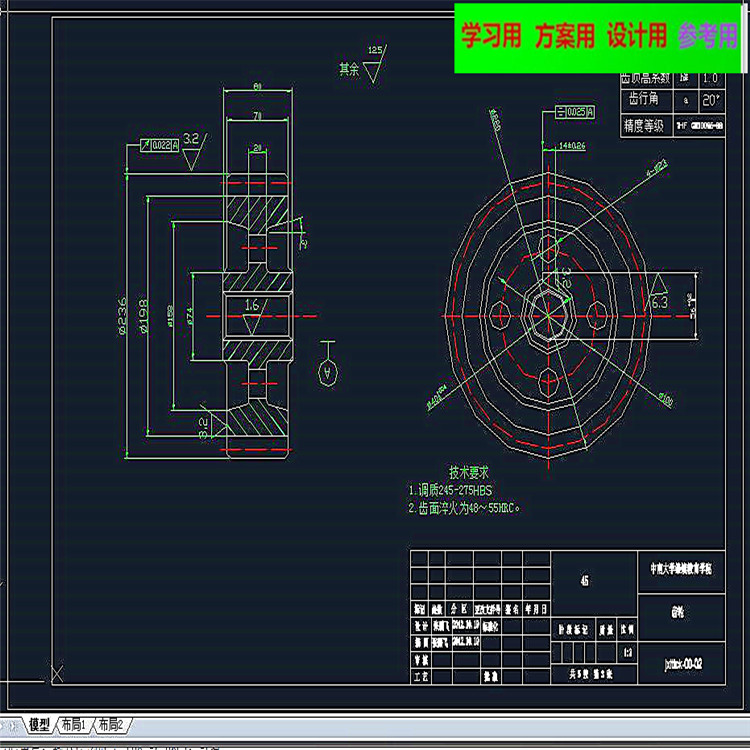
Task: Select the 1.6 roughness symbol in the bore
Action: coord(254,316)
